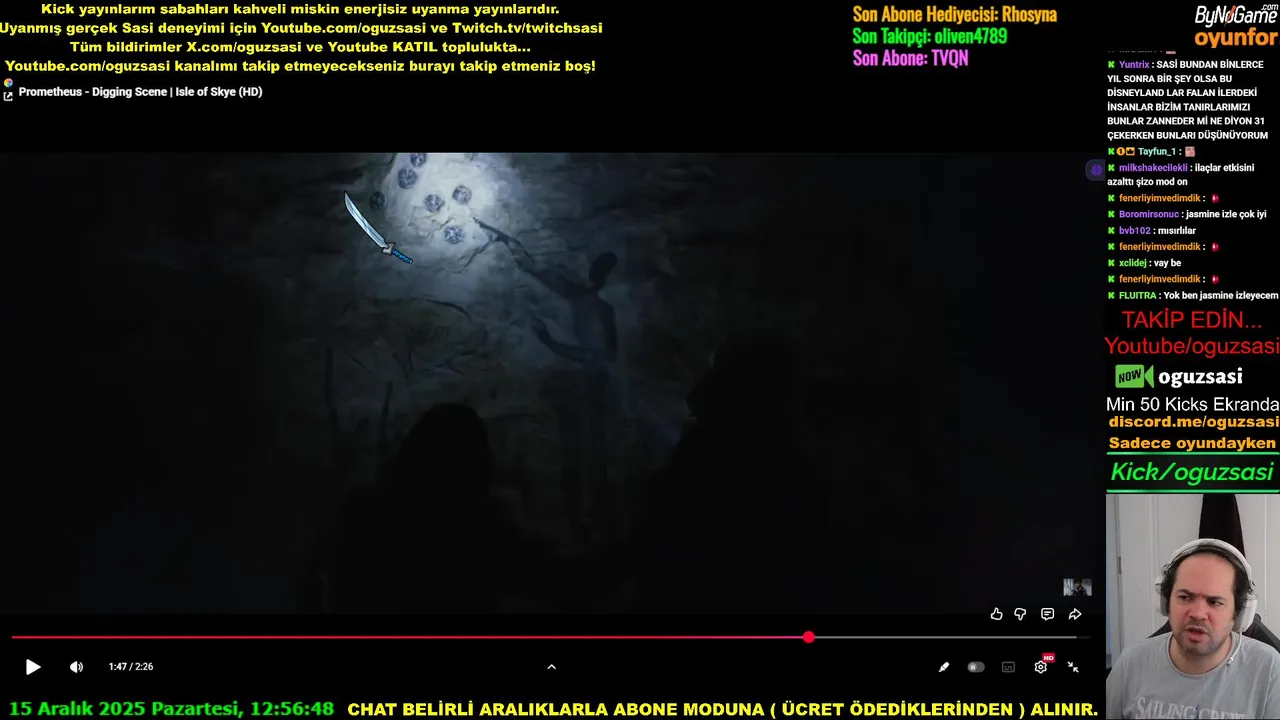
Task: Toggle subtitles closed captions button
Action: [x=1008, y=667]
